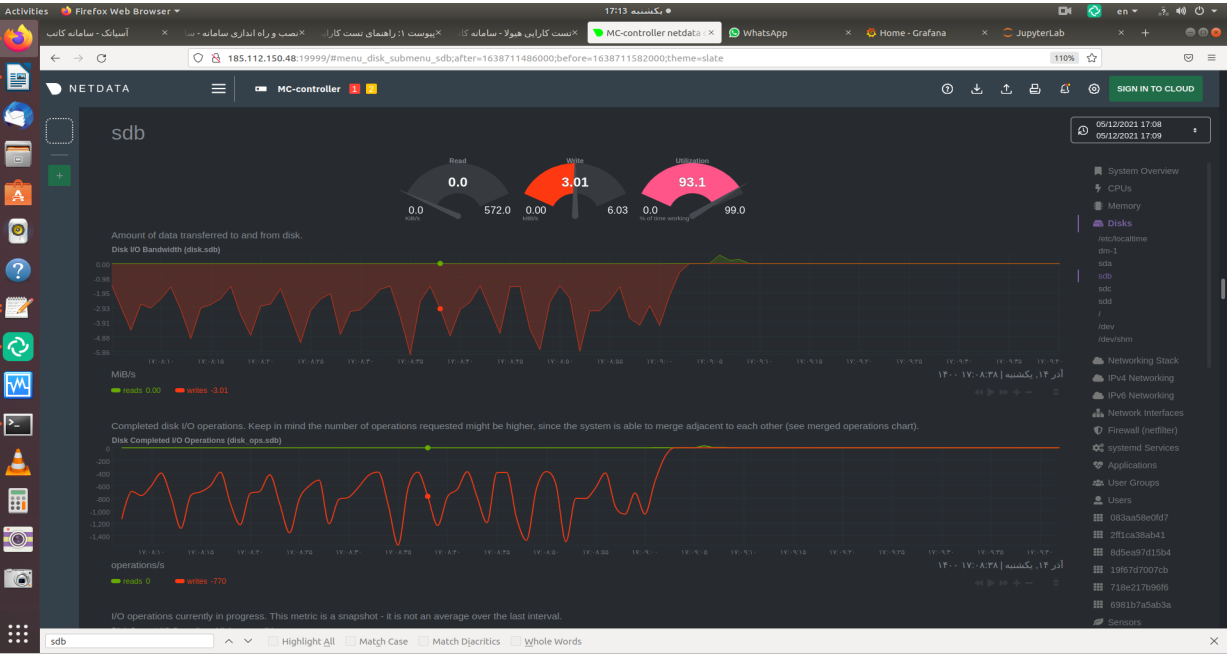1230x657 pixels.
Task: Click the upload snapshot icon
Action: (1006, 89)
